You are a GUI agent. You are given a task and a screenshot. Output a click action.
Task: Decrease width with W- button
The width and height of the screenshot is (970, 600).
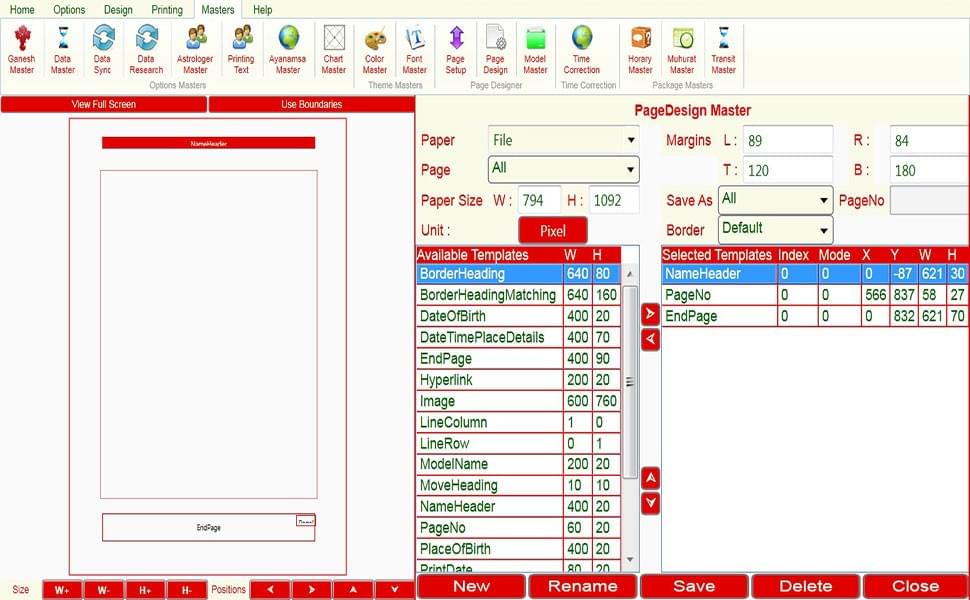103,590
